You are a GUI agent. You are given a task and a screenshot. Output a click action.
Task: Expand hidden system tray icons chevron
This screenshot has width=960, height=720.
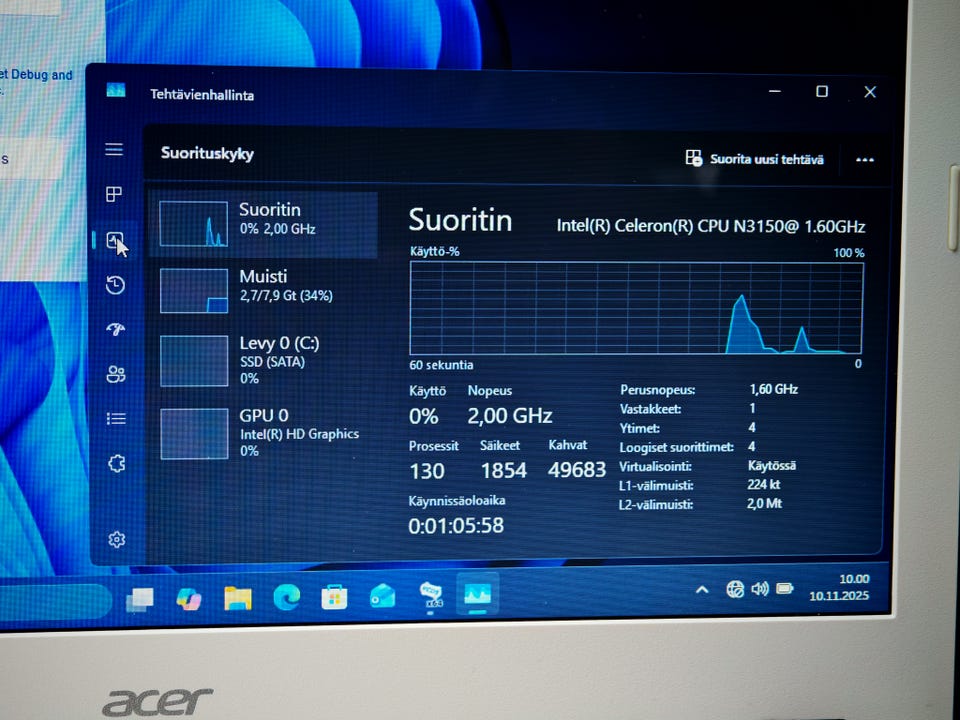pos(702,590)
